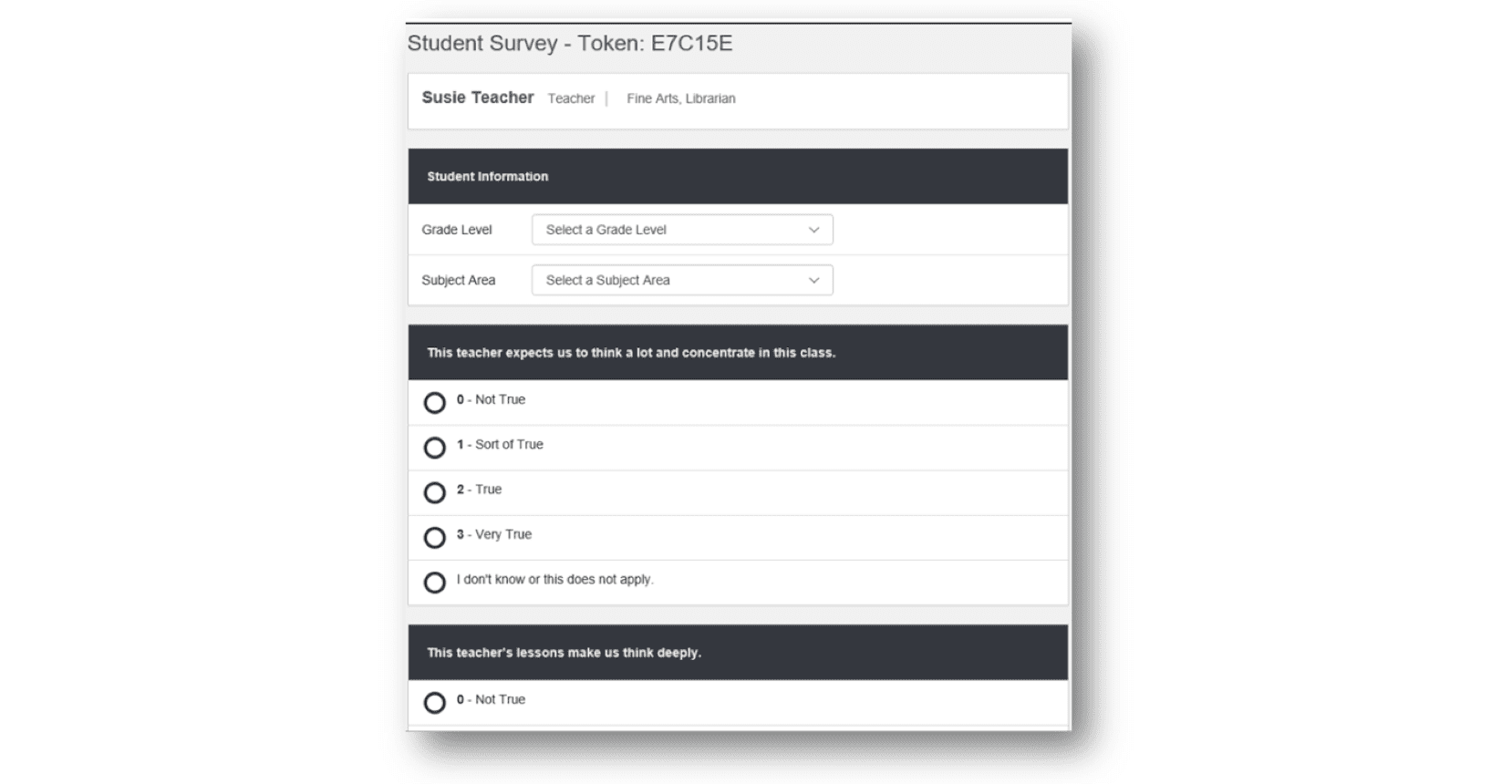The height and width of the screenshot is (784, 1512).
Task: Click the 'think a lot and concentrate' question header
Action: (x=630, y=353)
